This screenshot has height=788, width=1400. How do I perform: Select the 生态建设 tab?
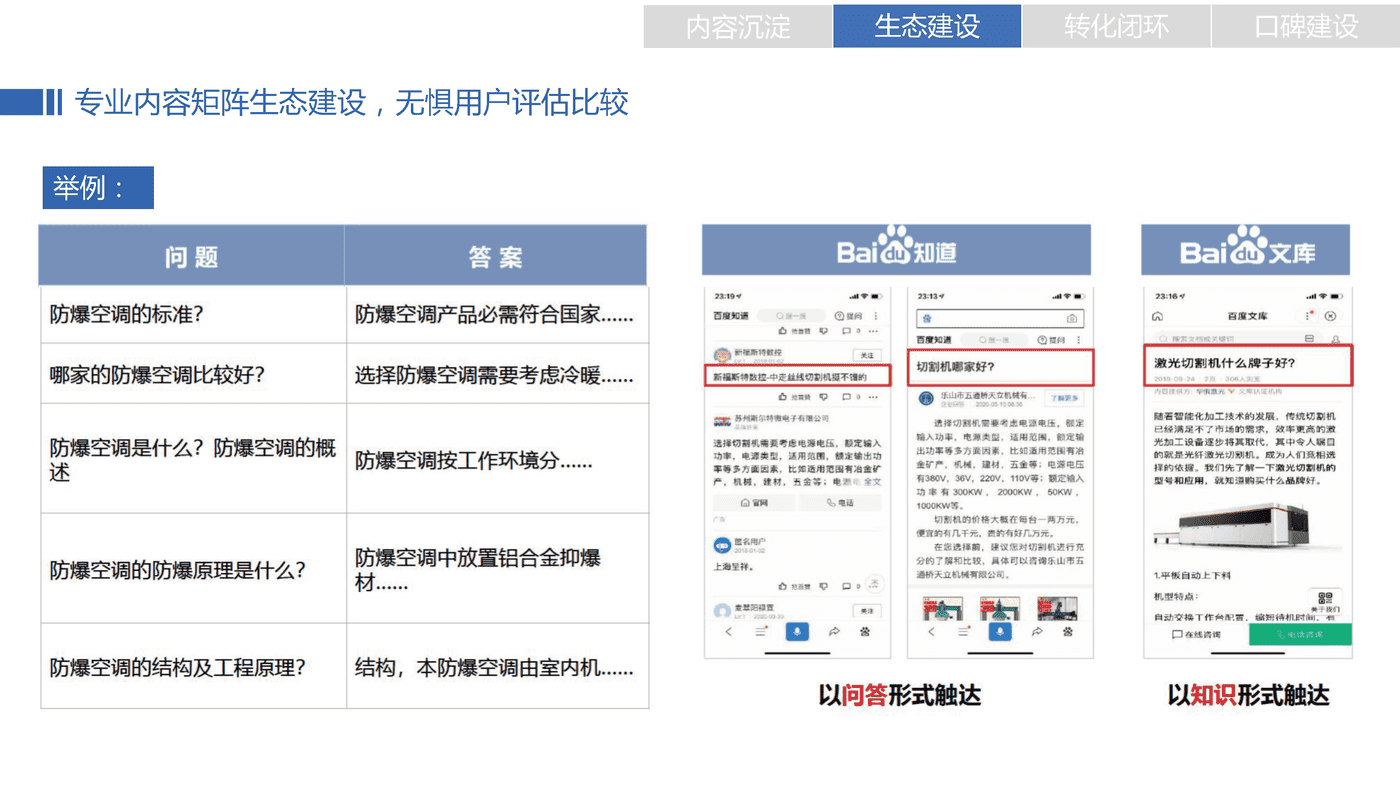pos(927,26)
